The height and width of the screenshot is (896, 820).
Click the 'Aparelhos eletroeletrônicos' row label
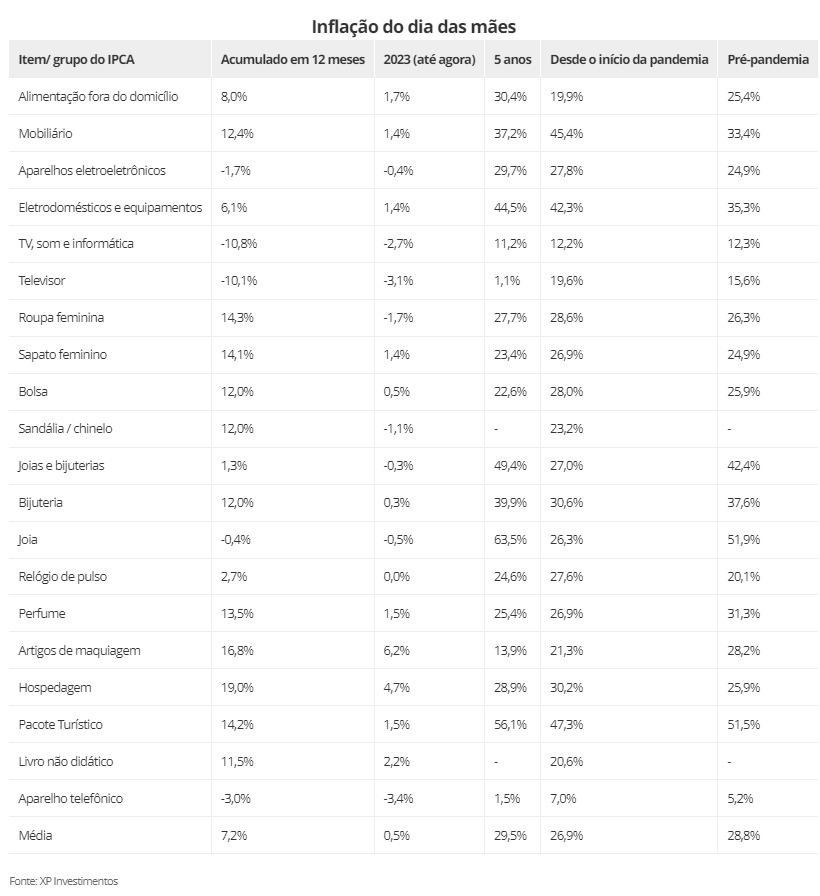click(x=92, y=170)
